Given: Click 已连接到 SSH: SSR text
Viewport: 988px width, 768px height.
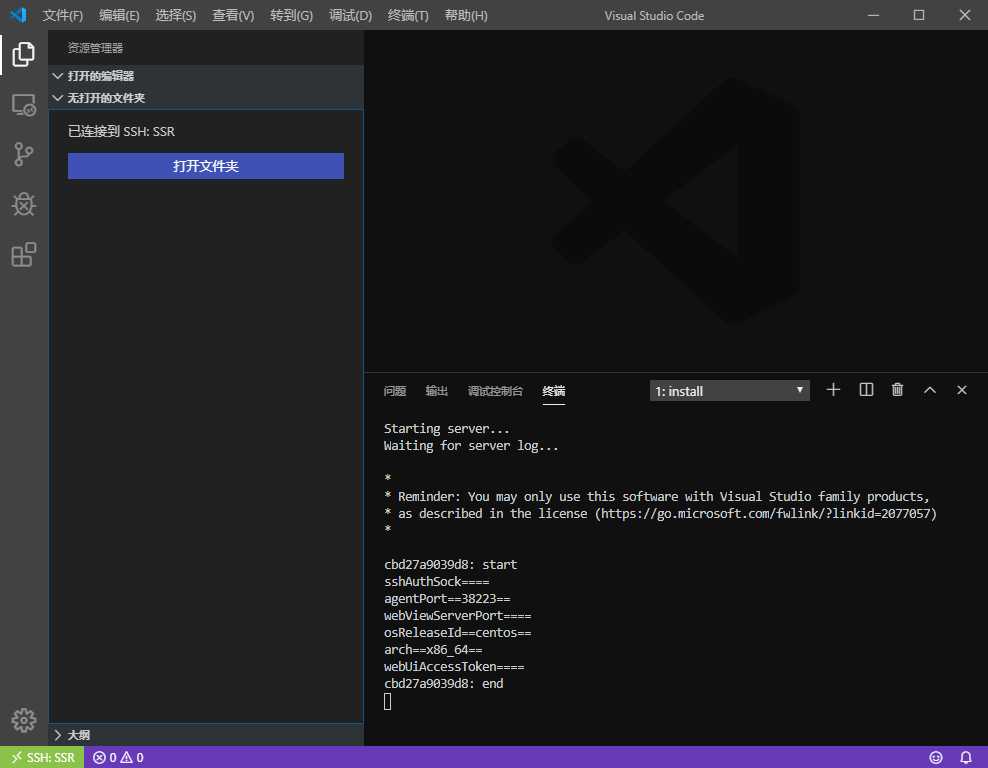Looking at the screenshot, I should tap(121, 131).
